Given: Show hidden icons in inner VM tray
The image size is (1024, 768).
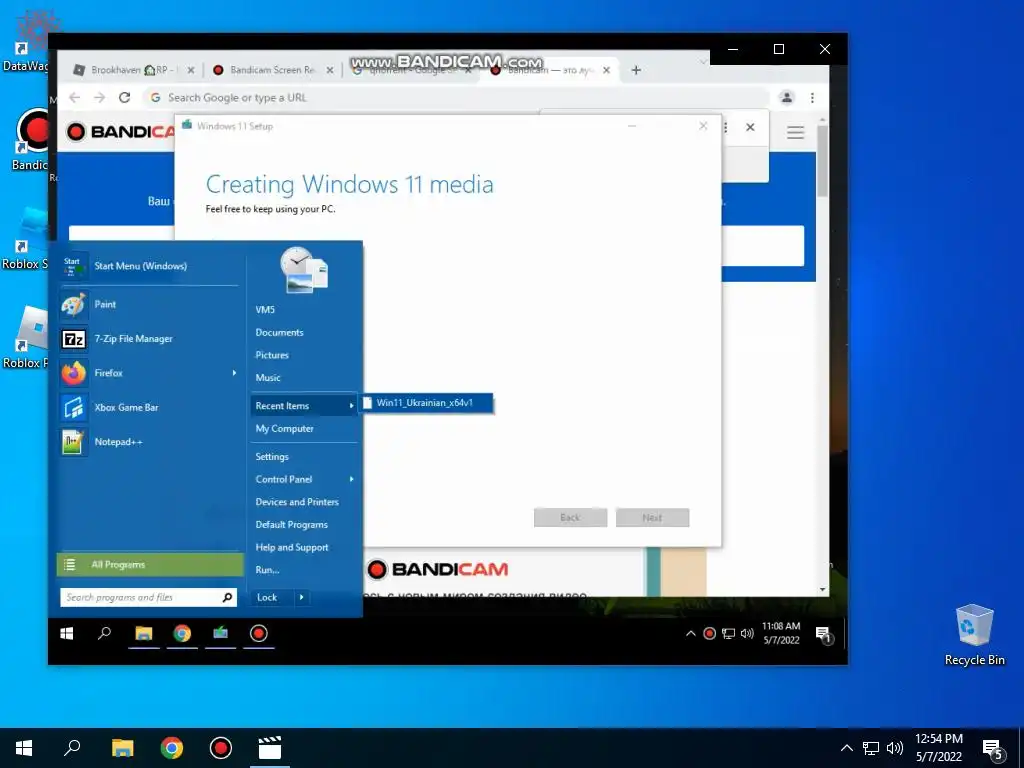Looking at the screenshot, I should (690, 633).
